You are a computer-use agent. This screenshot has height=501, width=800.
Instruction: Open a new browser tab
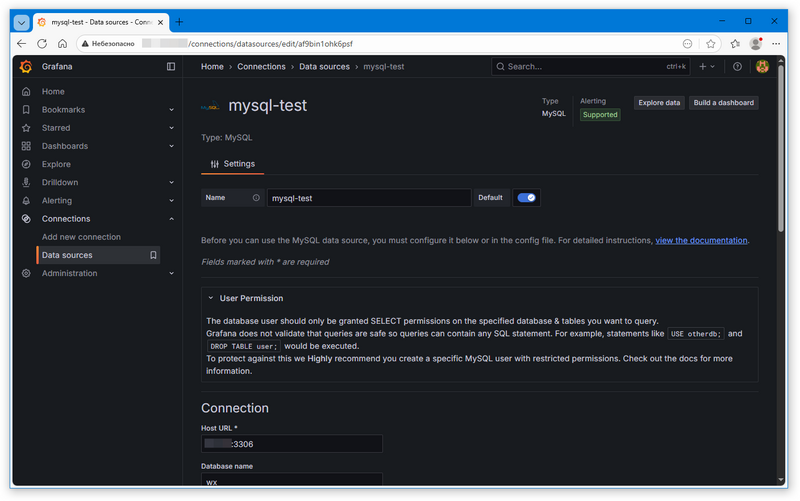click(x=179, y=22)
